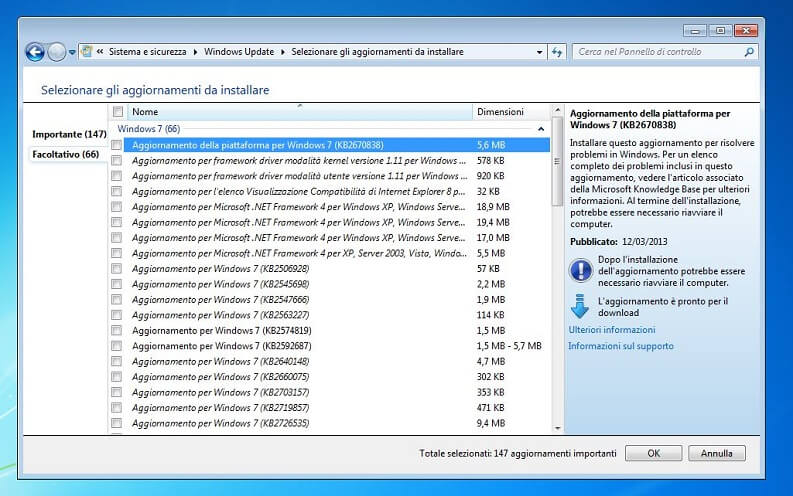
Task: Select 'Aggiornamento per Windows 7 (KB2563227)' row
Action: 329,315
